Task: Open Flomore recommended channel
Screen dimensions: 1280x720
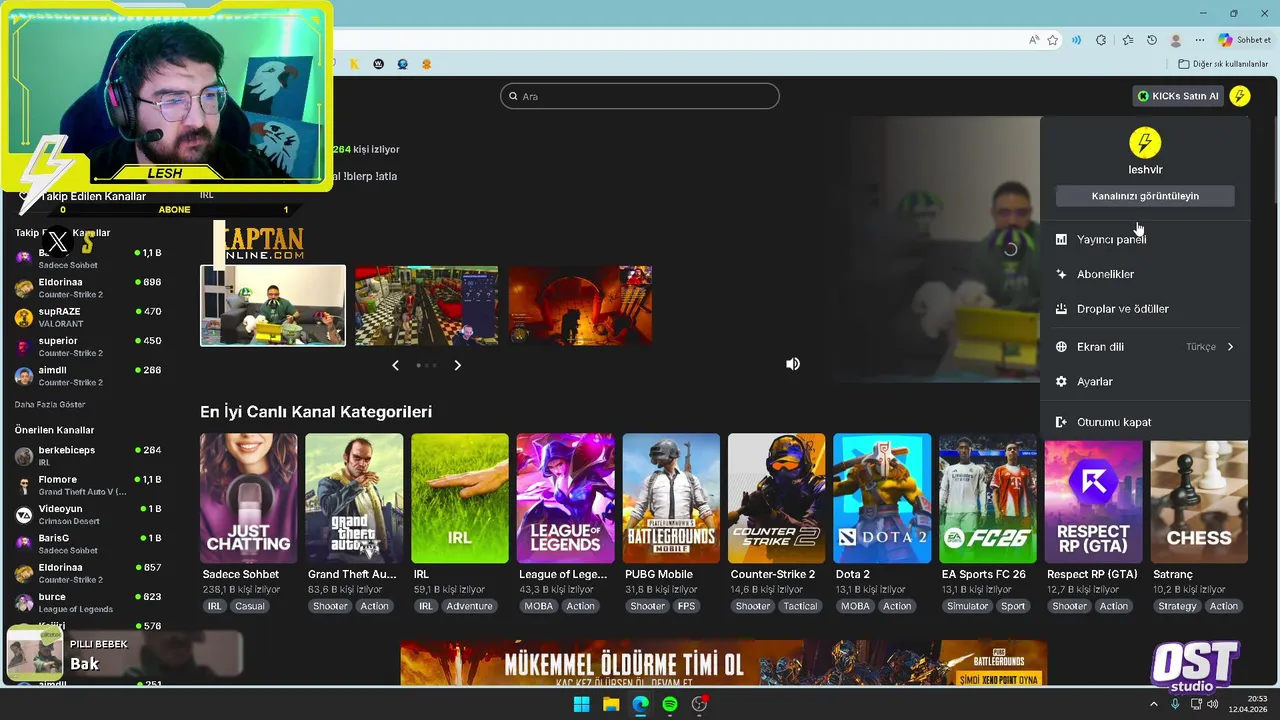Action: [x=88, y=485]
